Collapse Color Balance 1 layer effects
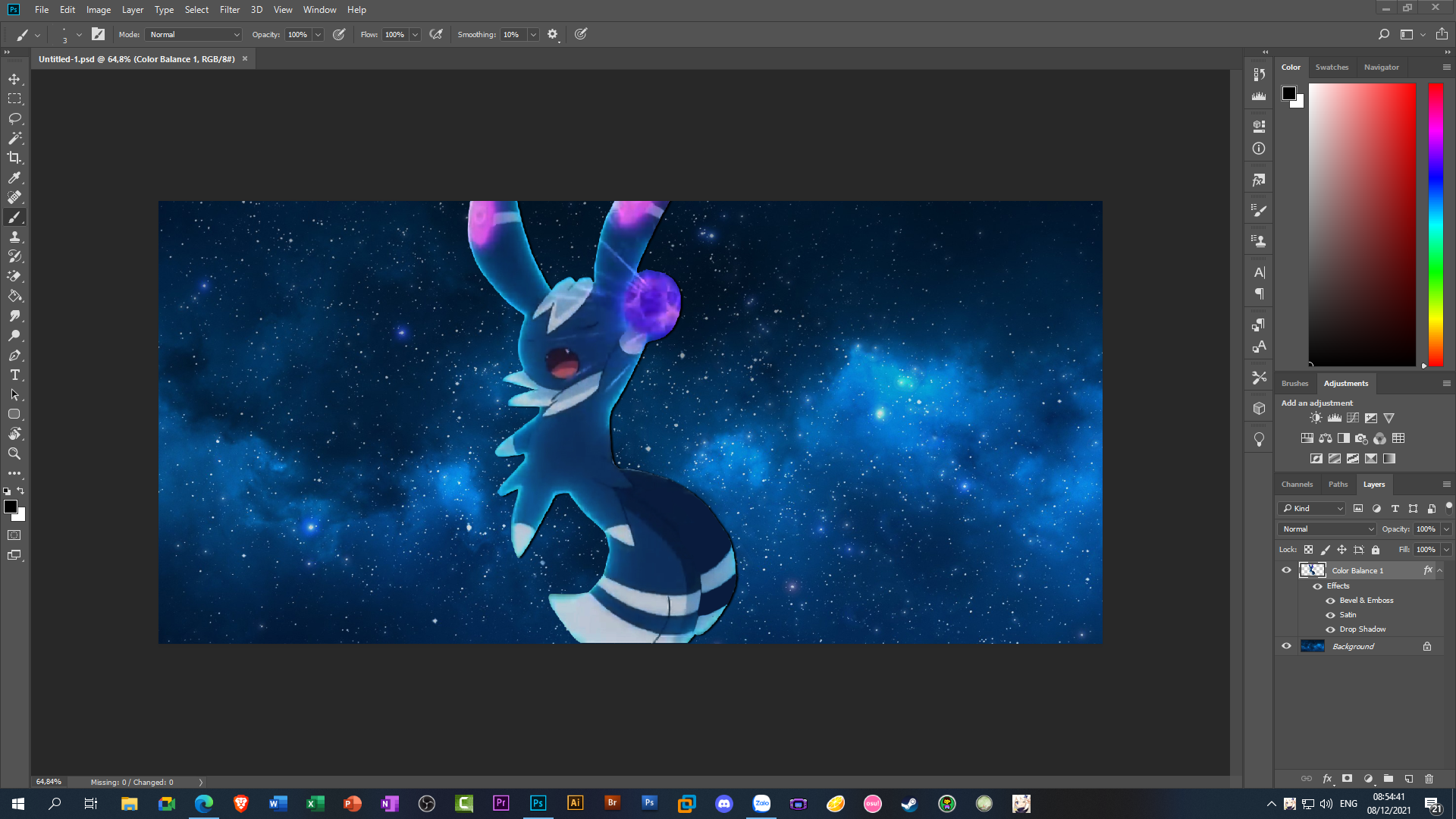The height and width of the screenshot is (819, 1456). click(1440, 570)
